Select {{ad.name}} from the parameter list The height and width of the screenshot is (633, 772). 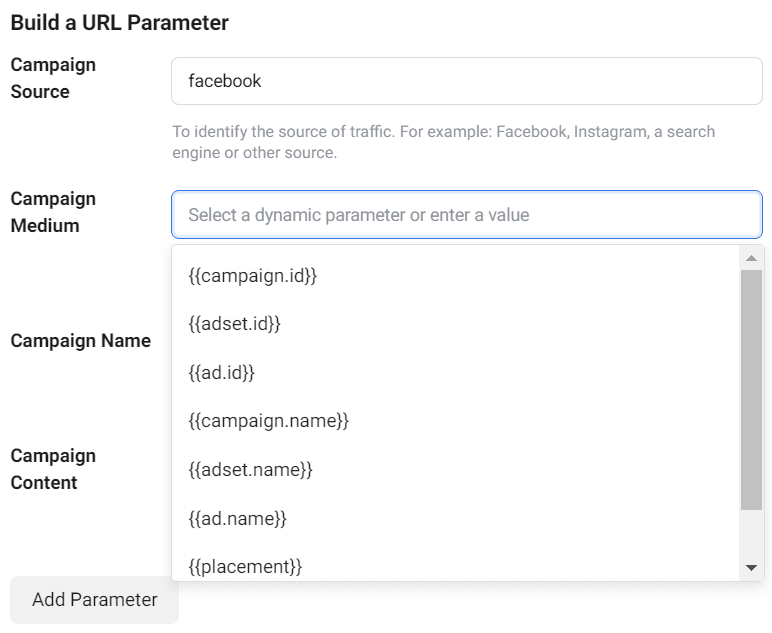455,518
